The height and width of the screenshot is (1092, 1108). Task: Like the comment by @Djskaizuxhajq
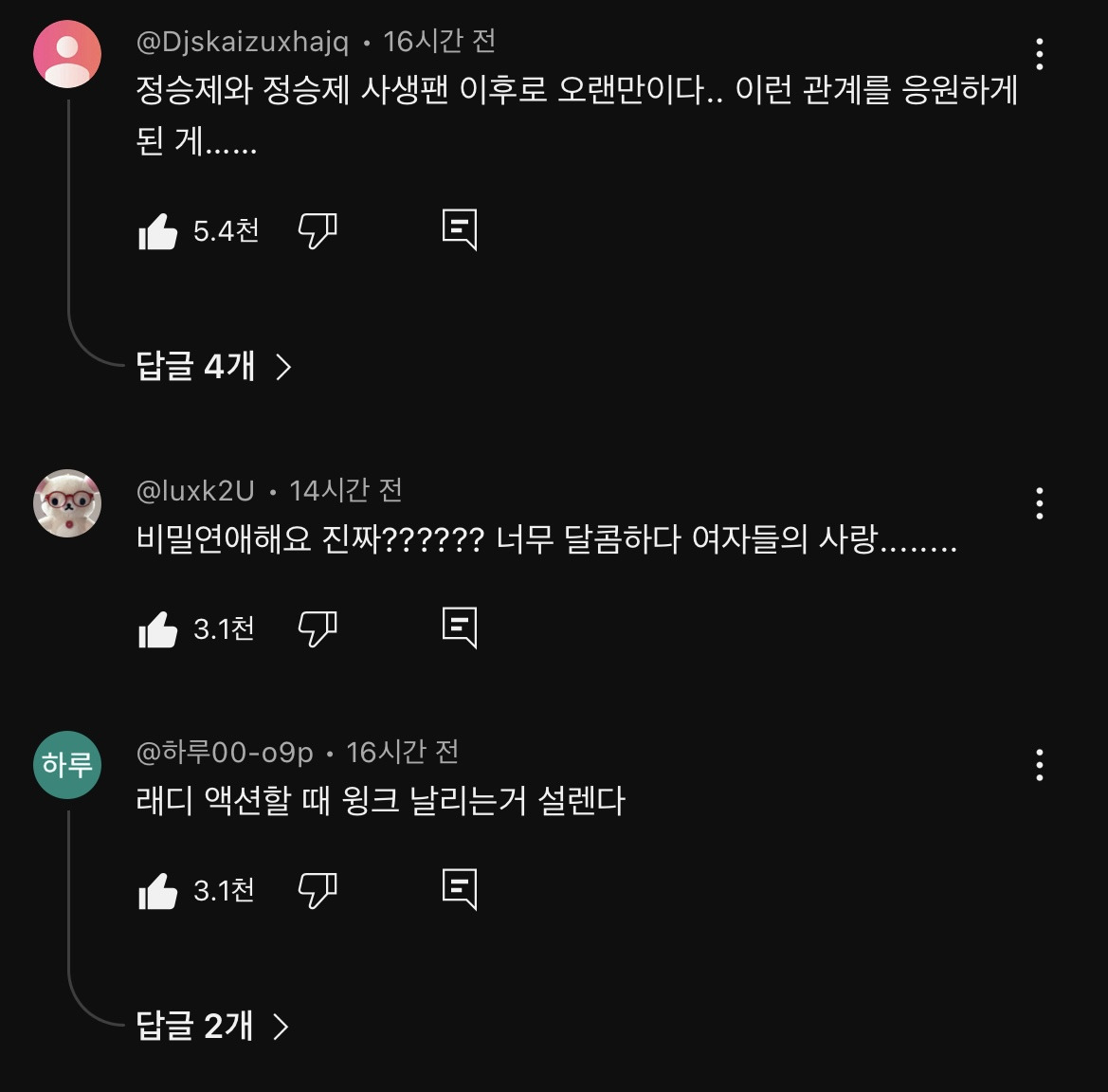click(158, 231)
